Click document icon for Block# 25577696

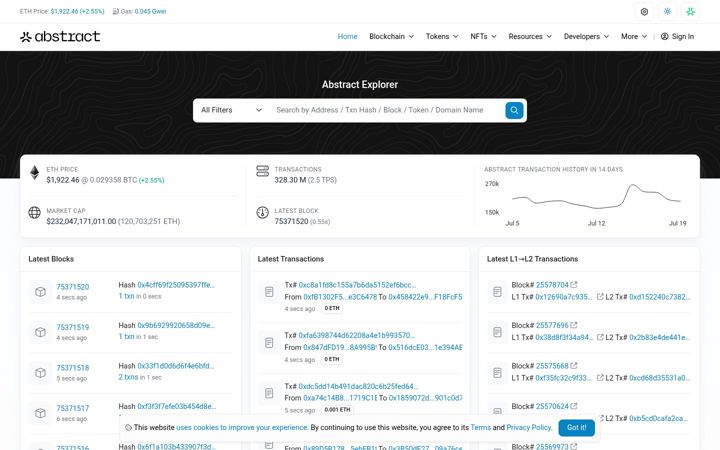(x=497, y=332)
